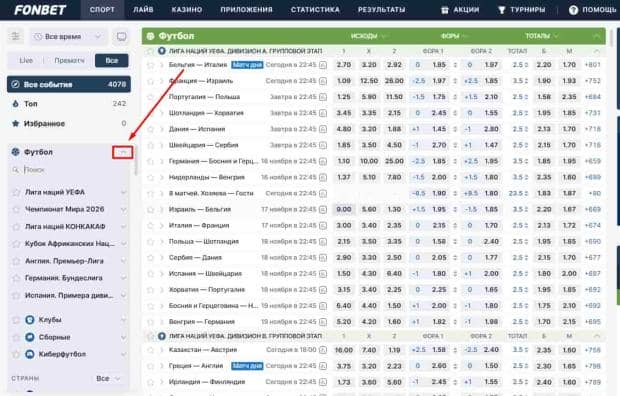620x396 pixels.
Task: Open the filter settings sliders icon
Action: [15, 36]
